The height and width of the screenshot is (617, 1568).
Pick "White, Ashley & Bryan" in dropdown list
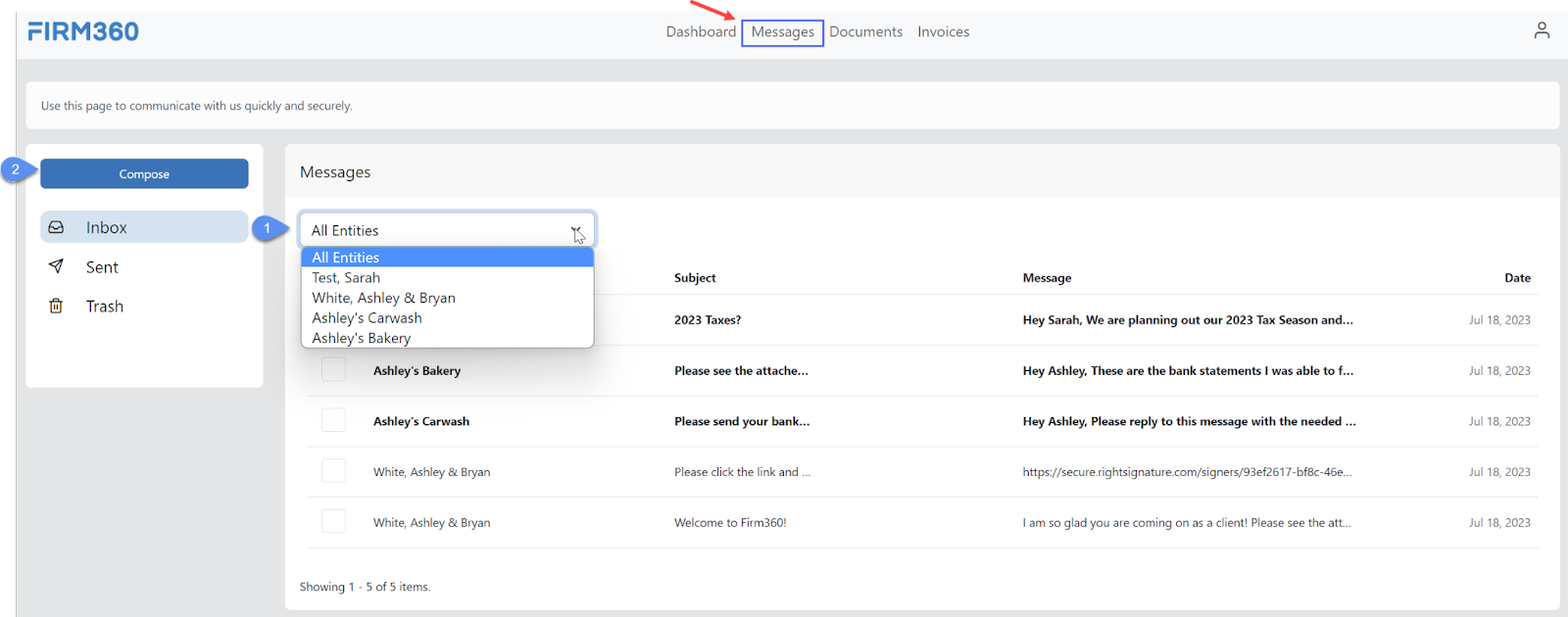pyautogui.click(x=383, y=298)
